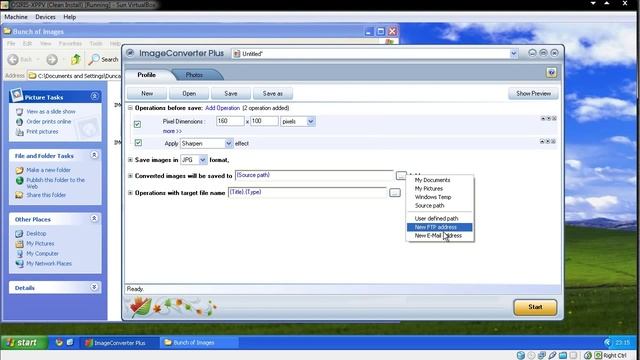Select New E-Mail address menu item

click(x=440, y=236)
